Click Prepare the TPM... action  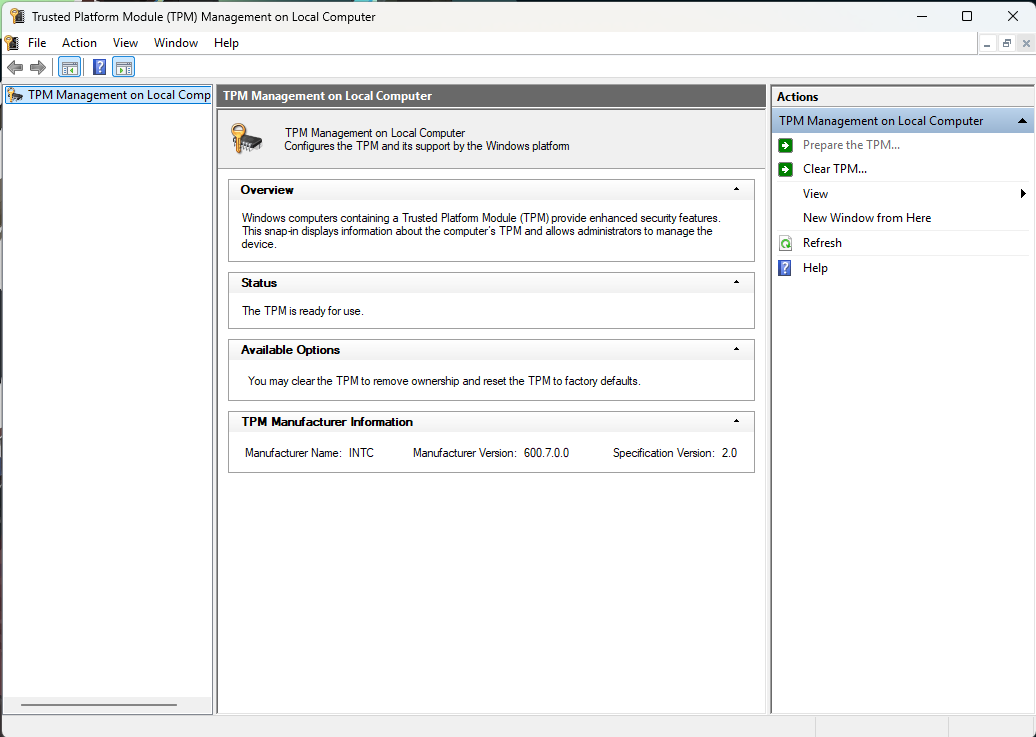pos(851,145)
